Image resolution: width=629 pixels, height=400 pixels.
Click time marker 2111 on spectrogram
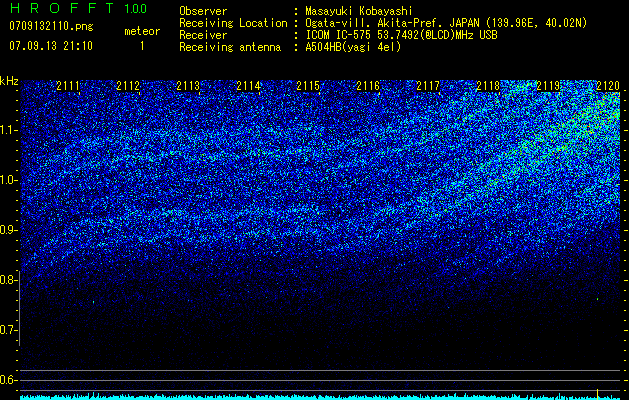coord(68,86)
